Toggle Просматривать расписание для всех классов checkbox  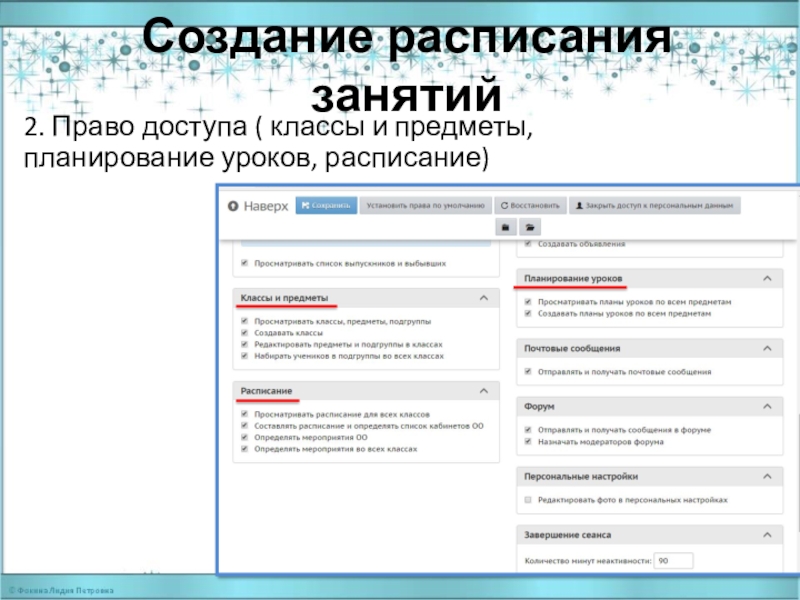244,414
